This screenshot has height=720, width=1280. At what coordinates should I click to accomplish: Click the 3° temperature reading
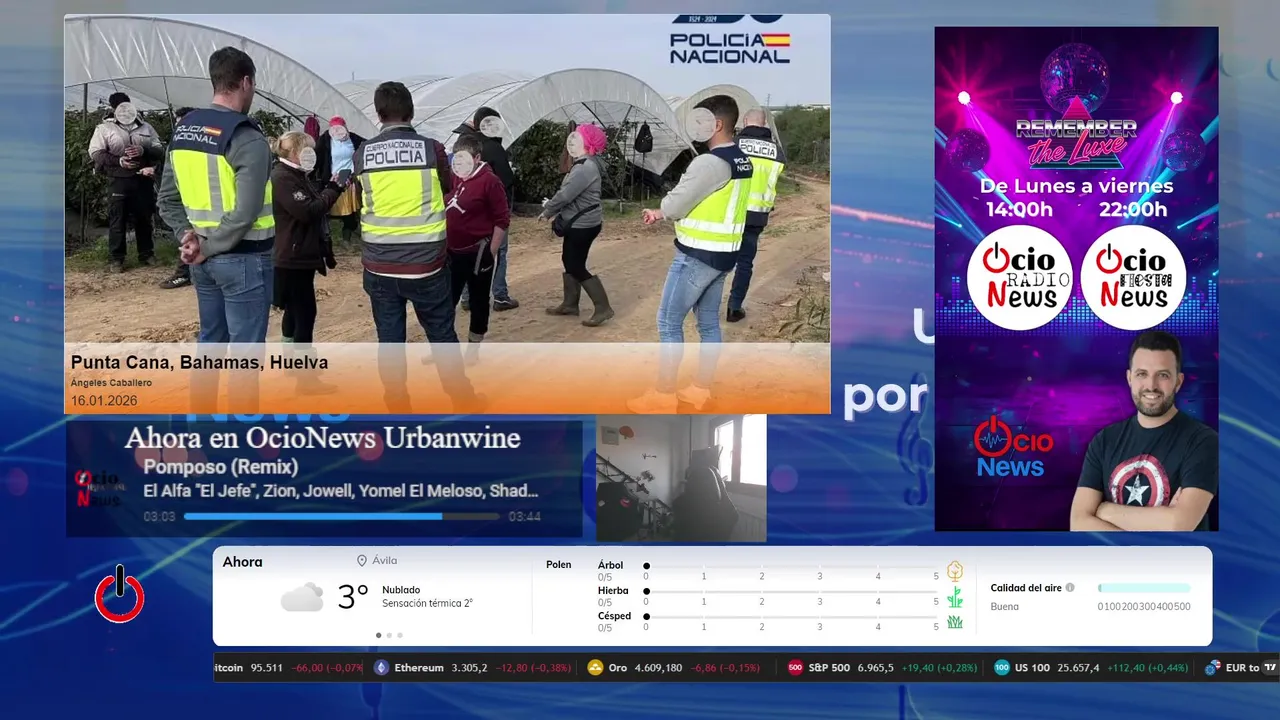click(353, 597)
